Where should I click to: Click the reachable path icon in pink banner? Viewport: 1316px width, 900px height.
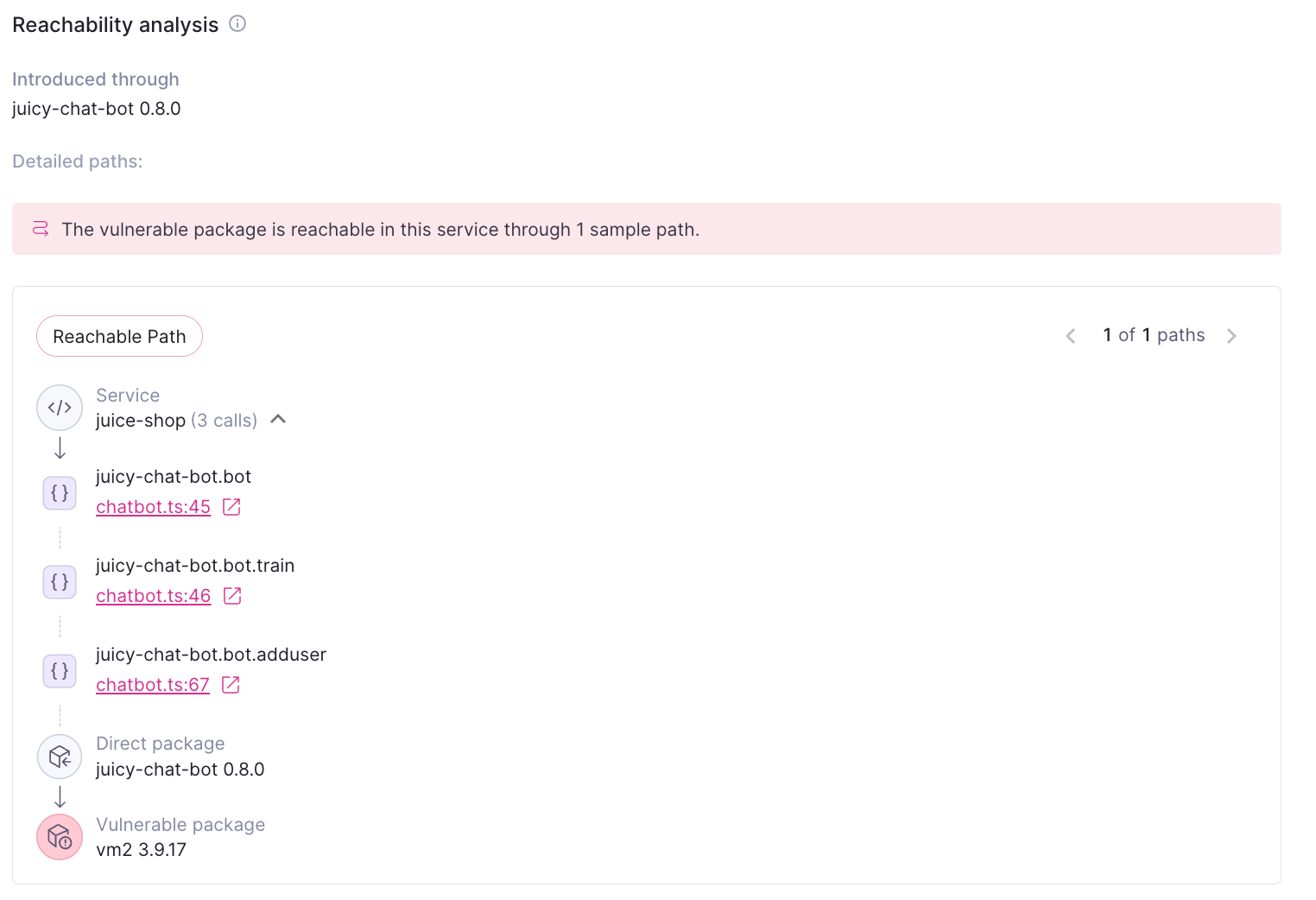pos(41,229)
